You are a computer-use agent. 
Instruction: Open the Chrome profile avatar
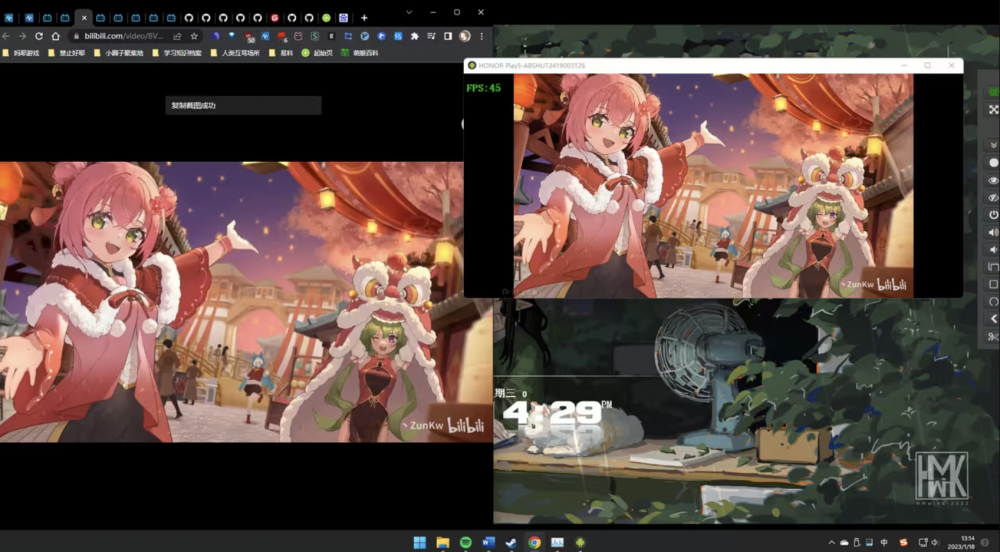(x=465, y=36)
